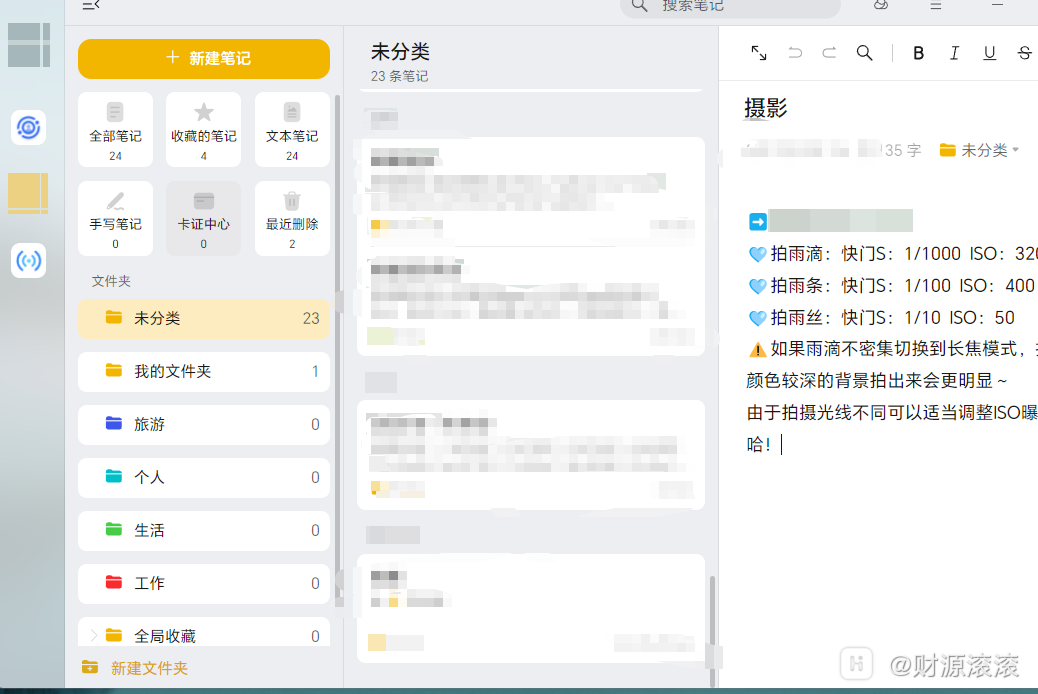This screenshot has height=694, width=1038.
Task: Click the 新建笔记 button
Action: coord(204,59)
